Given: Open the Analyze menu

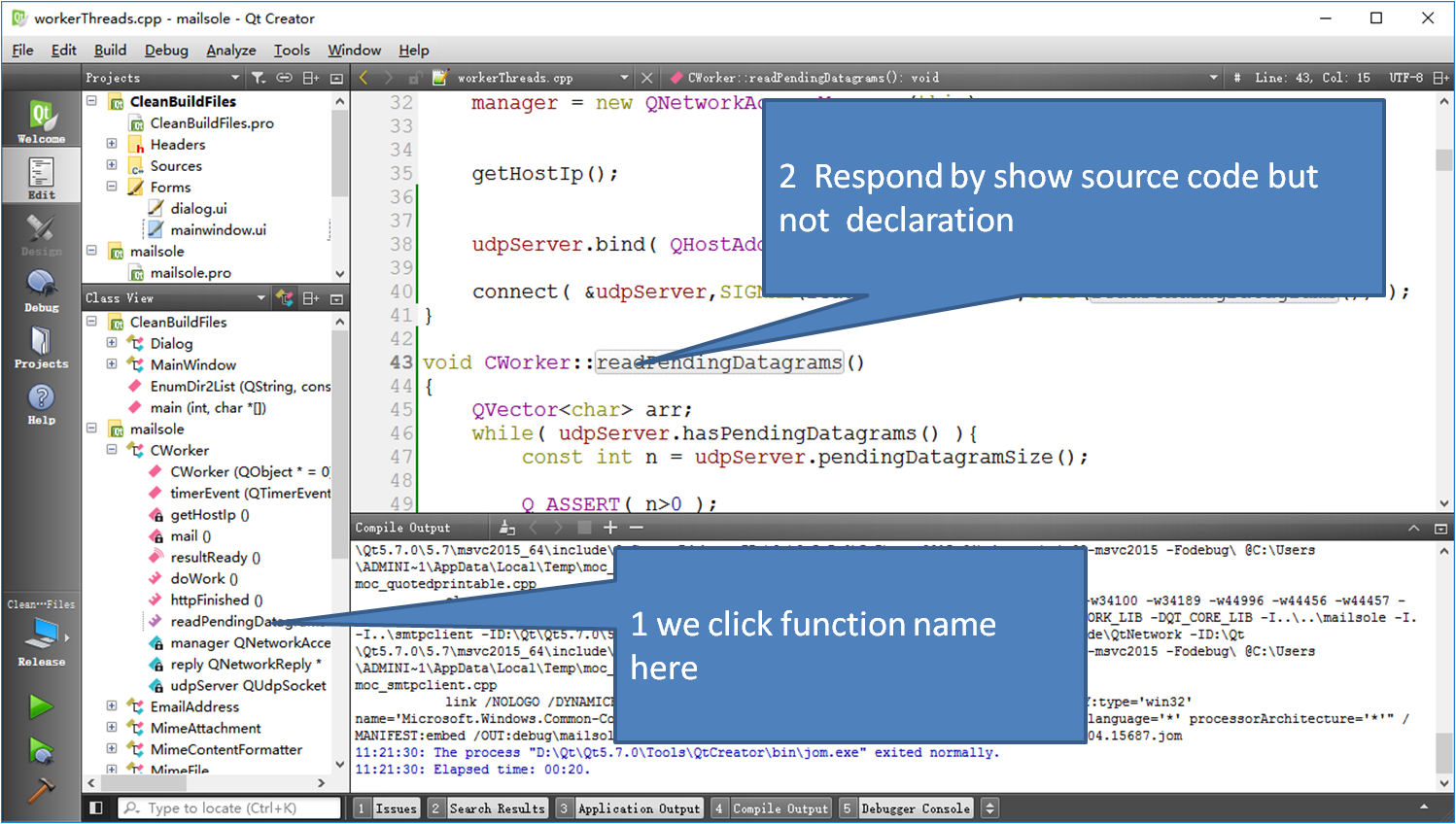Looking at the screenshot, I should [x=231, y=50].
